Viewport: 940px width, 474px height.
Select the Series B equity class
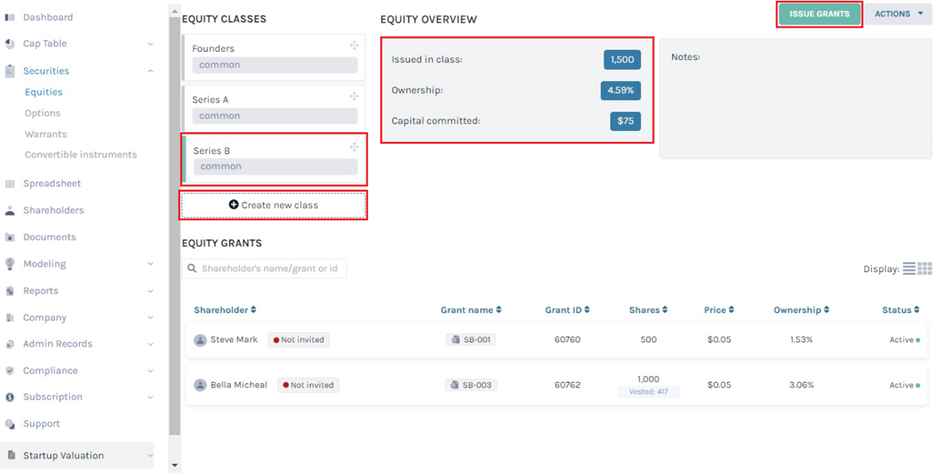273,159
